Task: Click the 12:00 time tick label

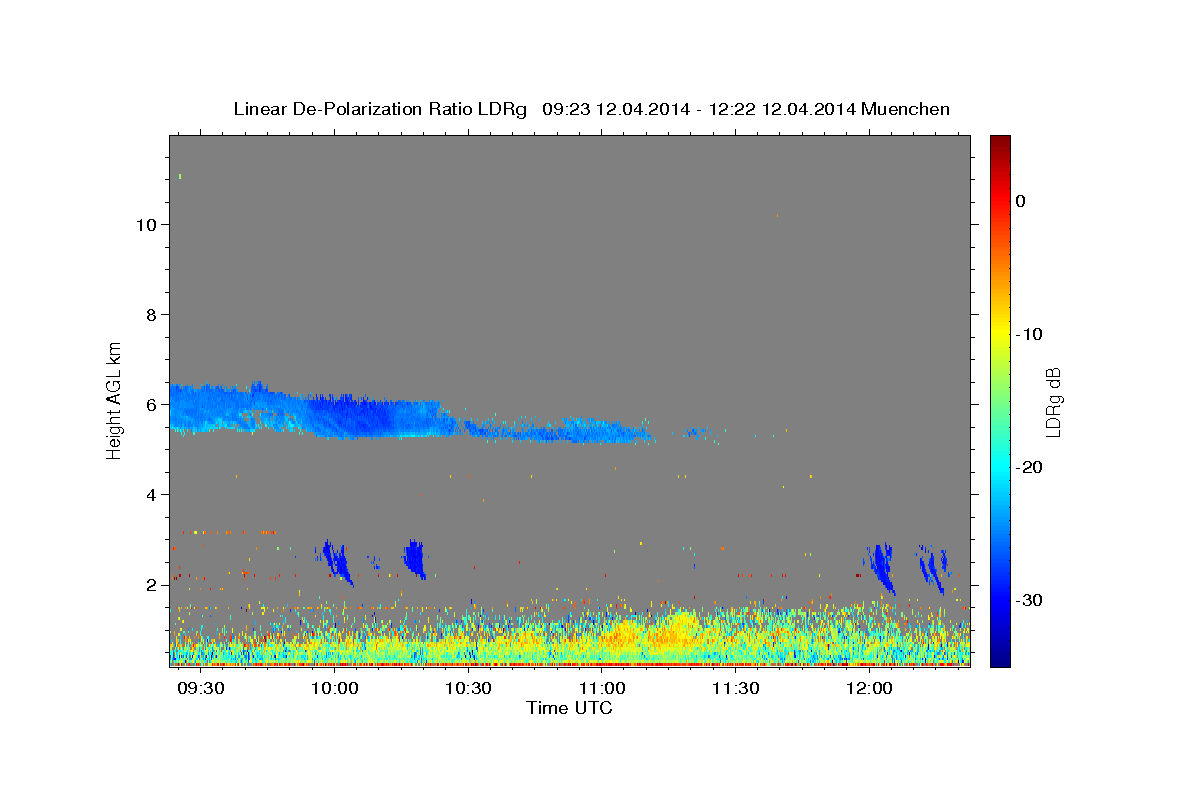Action: (x=870, y=689)
